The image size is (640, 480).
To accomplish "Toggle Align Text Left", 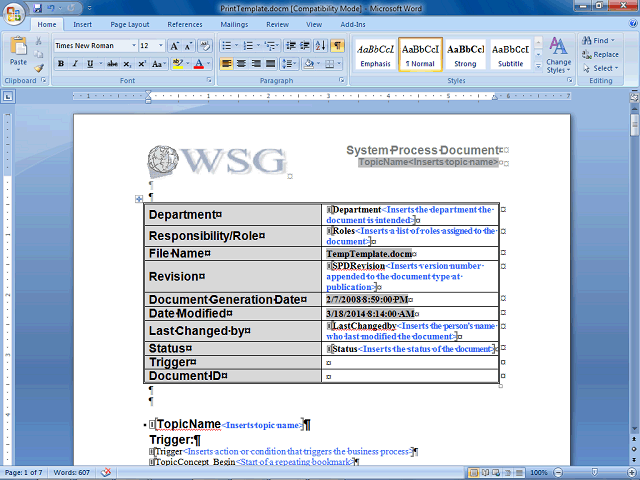I will click(227, 64).
